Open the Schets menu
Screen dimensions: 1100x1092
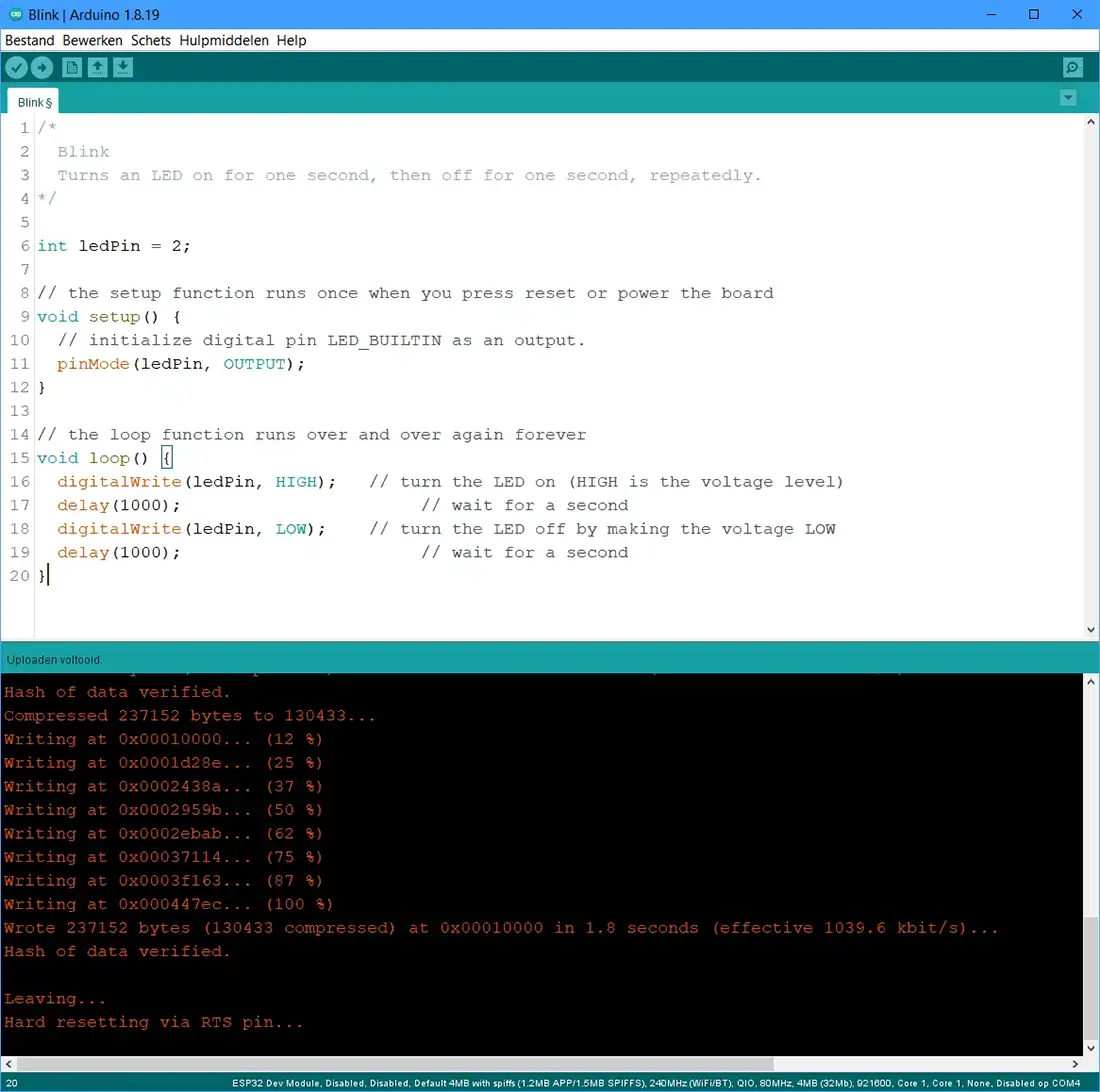(x=151, y=41)
